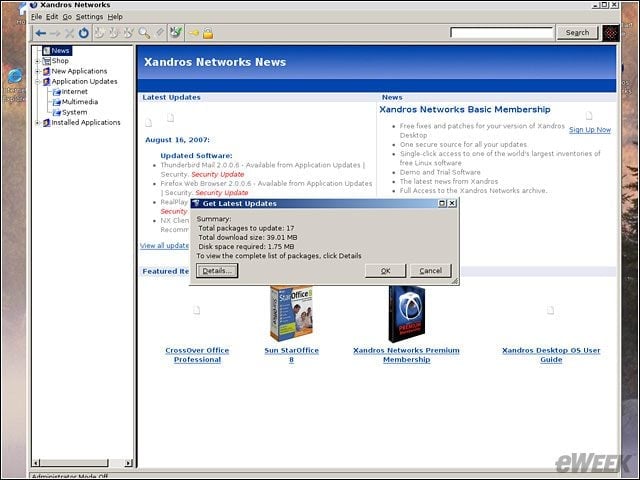Screen dimensions: 640x480
Task: Collapse the Application Updates tree node
Action: (x=38, y=82)
